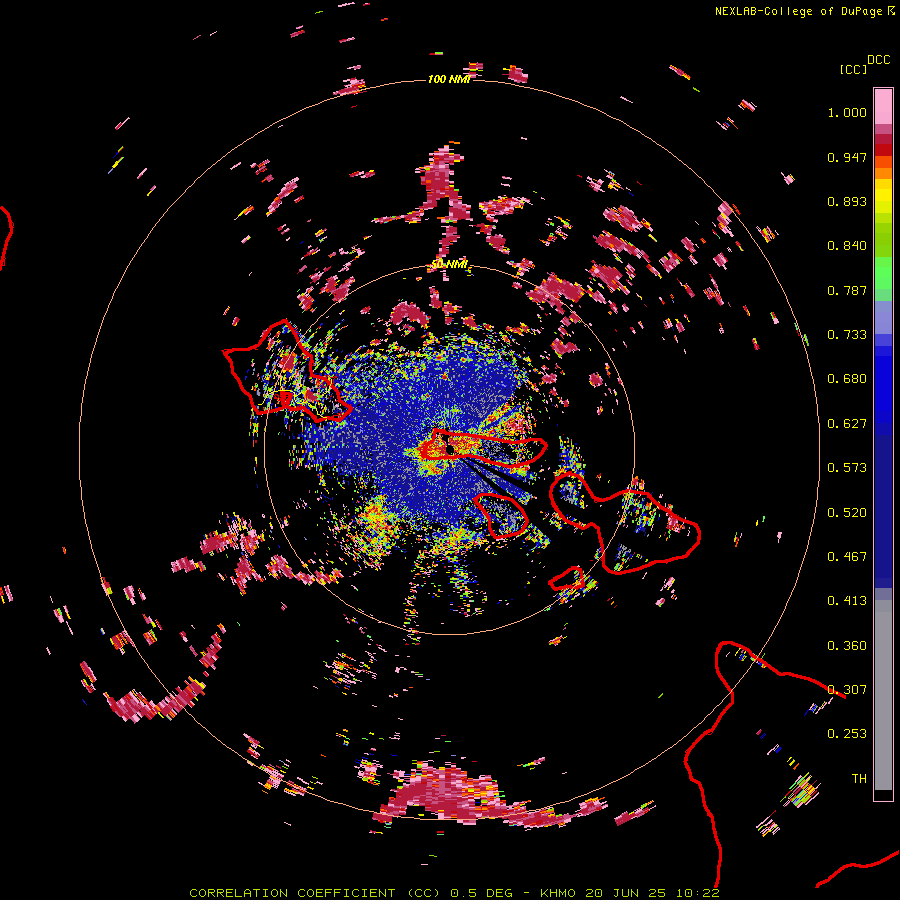Image resolution: width=900 pixels, height=900 pixels.
Task: Click the 10:22 timestamp
Action: 697,893
